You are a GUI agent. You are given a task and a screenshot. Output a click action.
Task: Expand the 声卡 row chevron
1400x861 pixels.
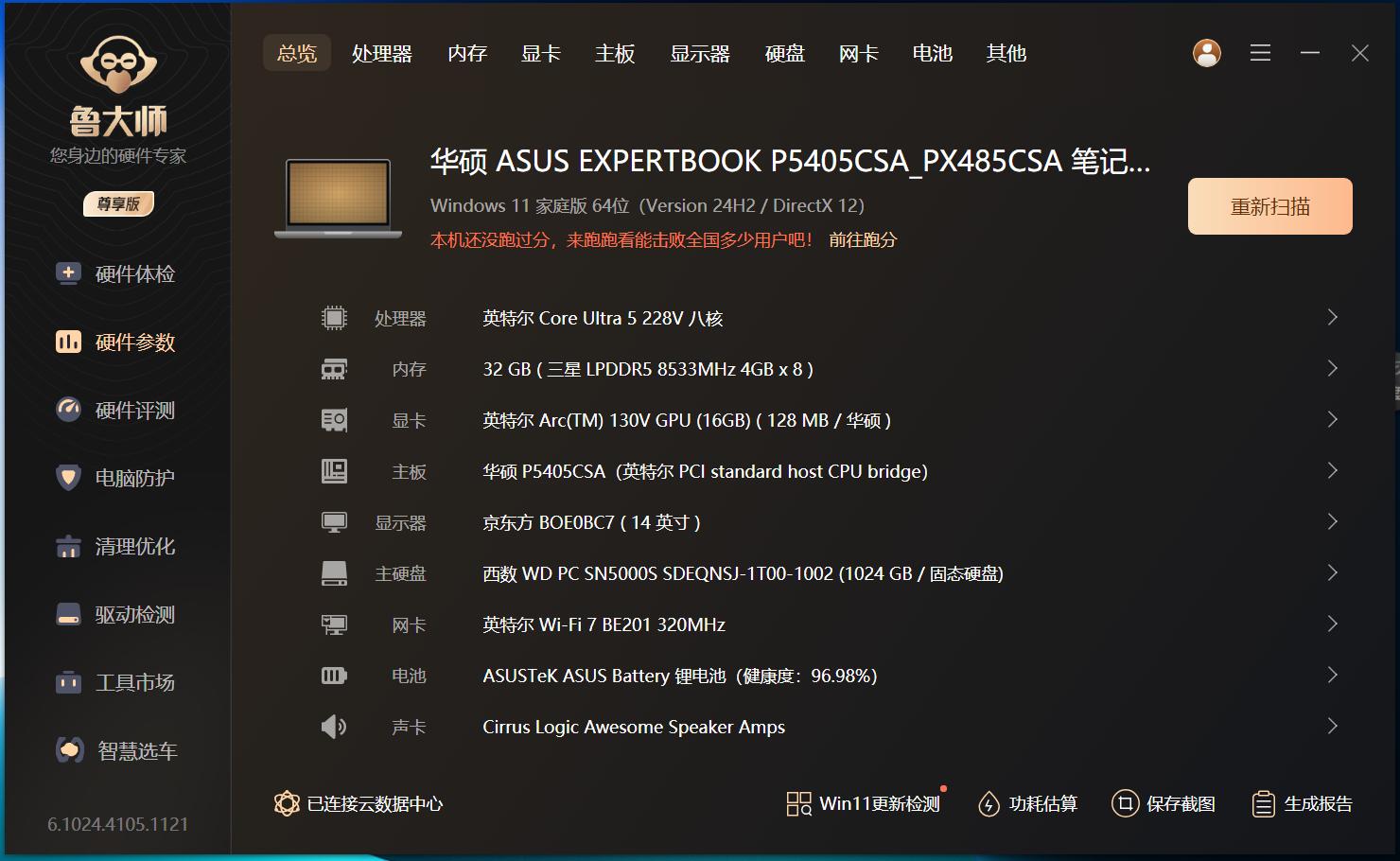point(1332,727)
